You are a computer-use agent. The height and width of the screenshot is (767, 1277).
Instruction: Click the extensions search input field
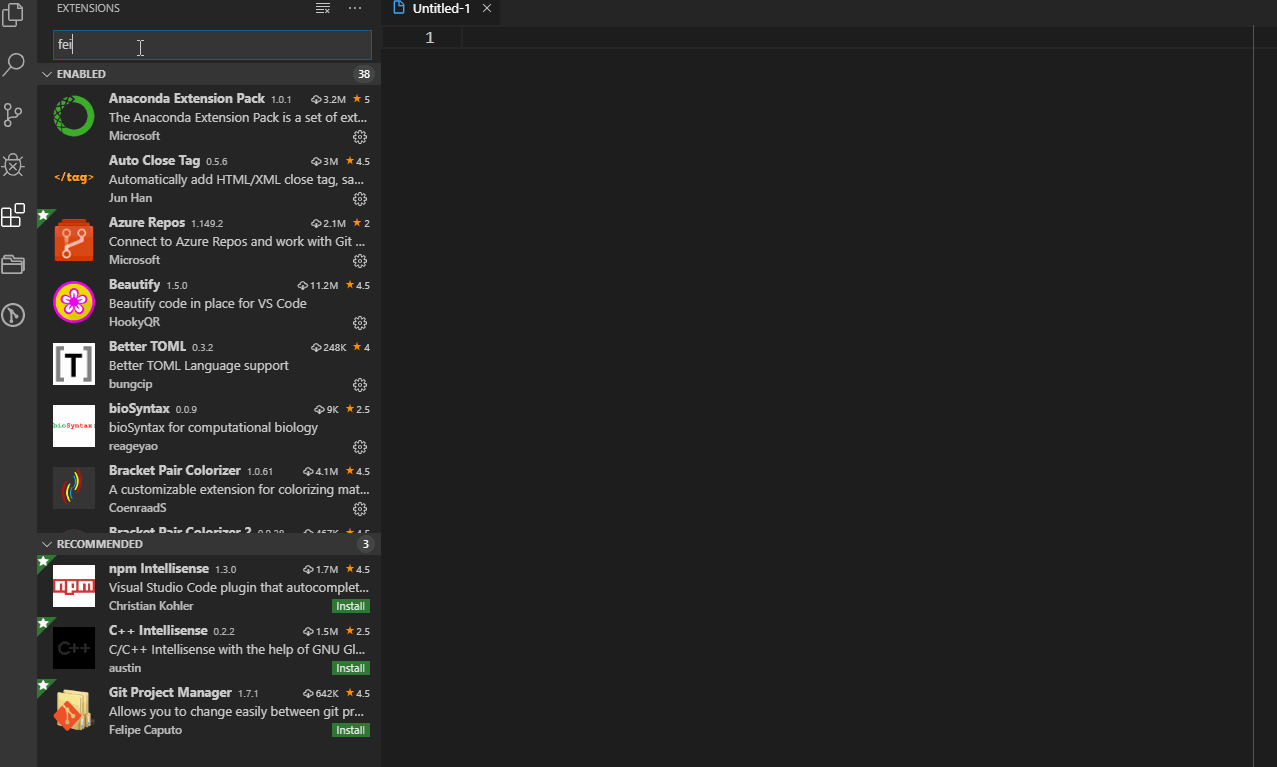[x=212, y=45]
